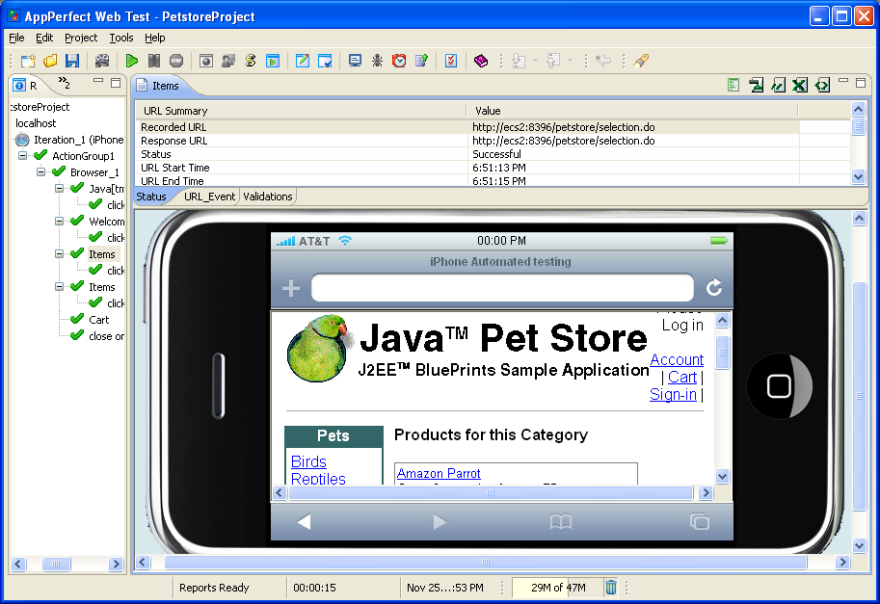Click the iPhone back arrow button

(x=304, y=522)
